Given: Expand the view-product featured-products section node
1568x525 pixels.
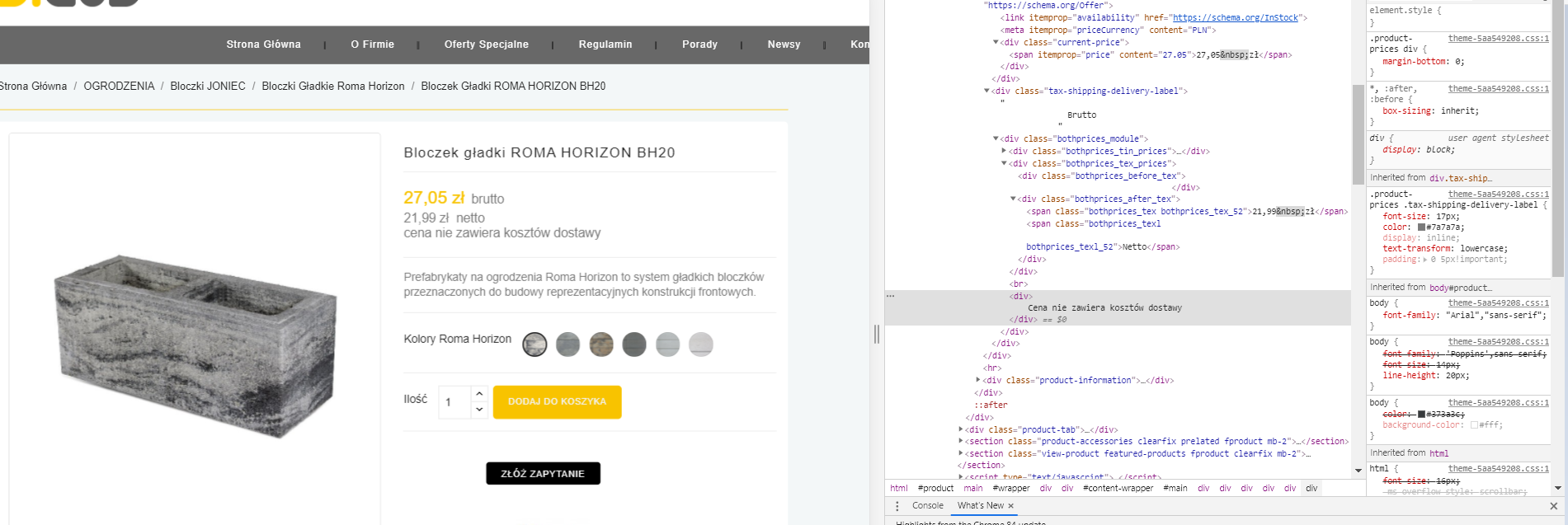Looking at the screenshot, I should pyautogui.click(x=961, y=453).
